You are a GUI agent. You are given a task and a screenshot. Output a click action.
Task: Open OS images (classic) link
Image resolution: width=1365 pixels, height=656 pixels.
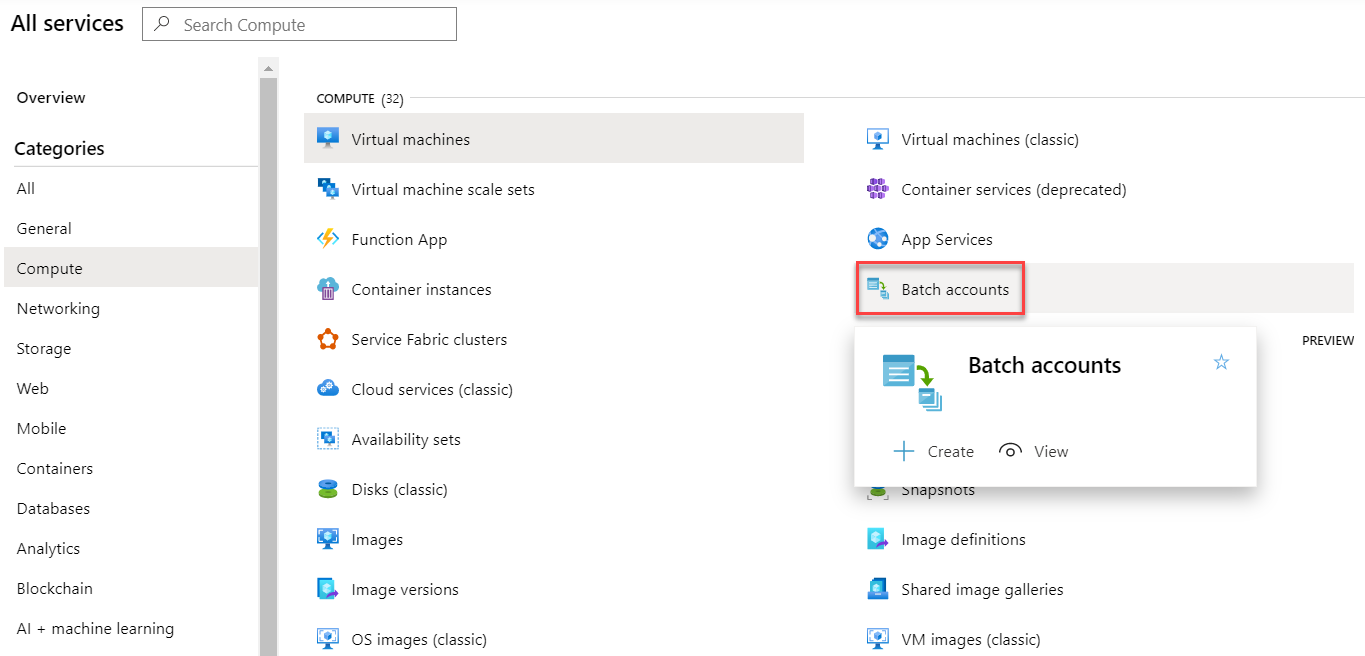coord(419,639)
